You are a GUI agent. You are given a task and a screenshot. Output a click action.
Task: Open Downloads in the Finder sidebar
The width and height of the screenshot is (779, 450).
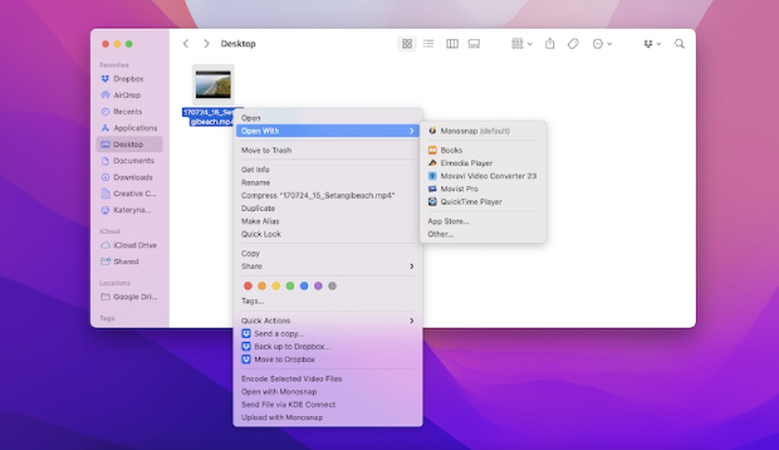coord(132,177)
